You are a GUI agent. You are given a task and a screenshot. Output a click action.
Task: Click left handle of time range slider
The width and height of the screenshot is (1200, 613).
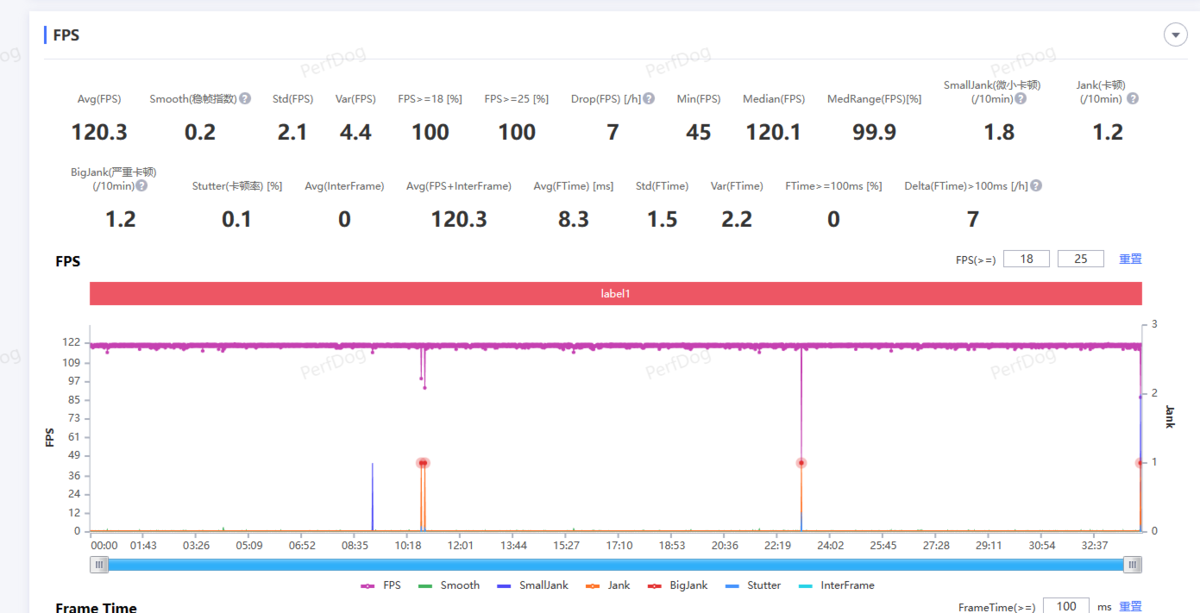[x=99, y=565]
